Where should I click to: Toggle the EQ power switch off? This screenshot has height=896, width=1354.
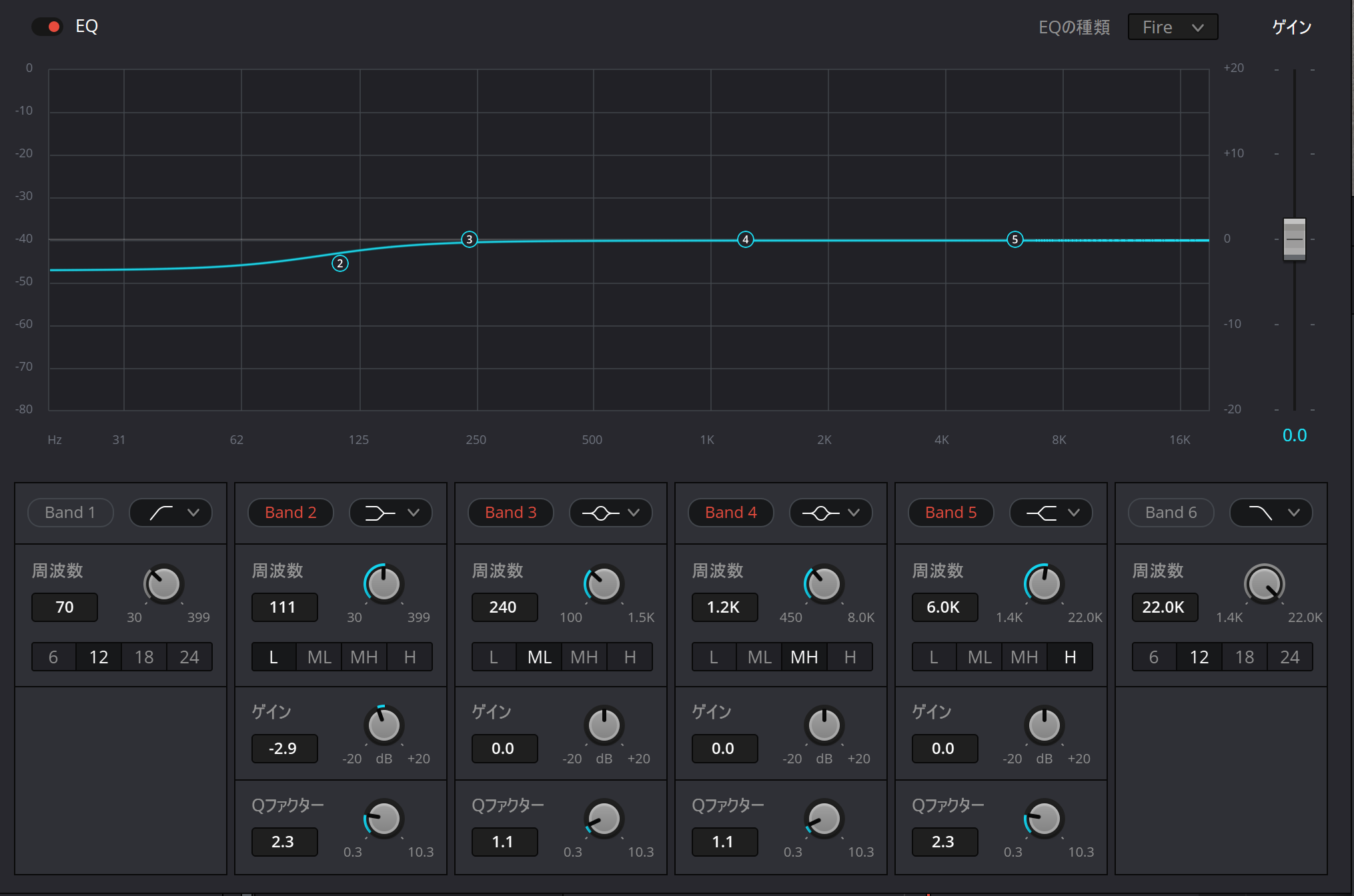(47, 27)
